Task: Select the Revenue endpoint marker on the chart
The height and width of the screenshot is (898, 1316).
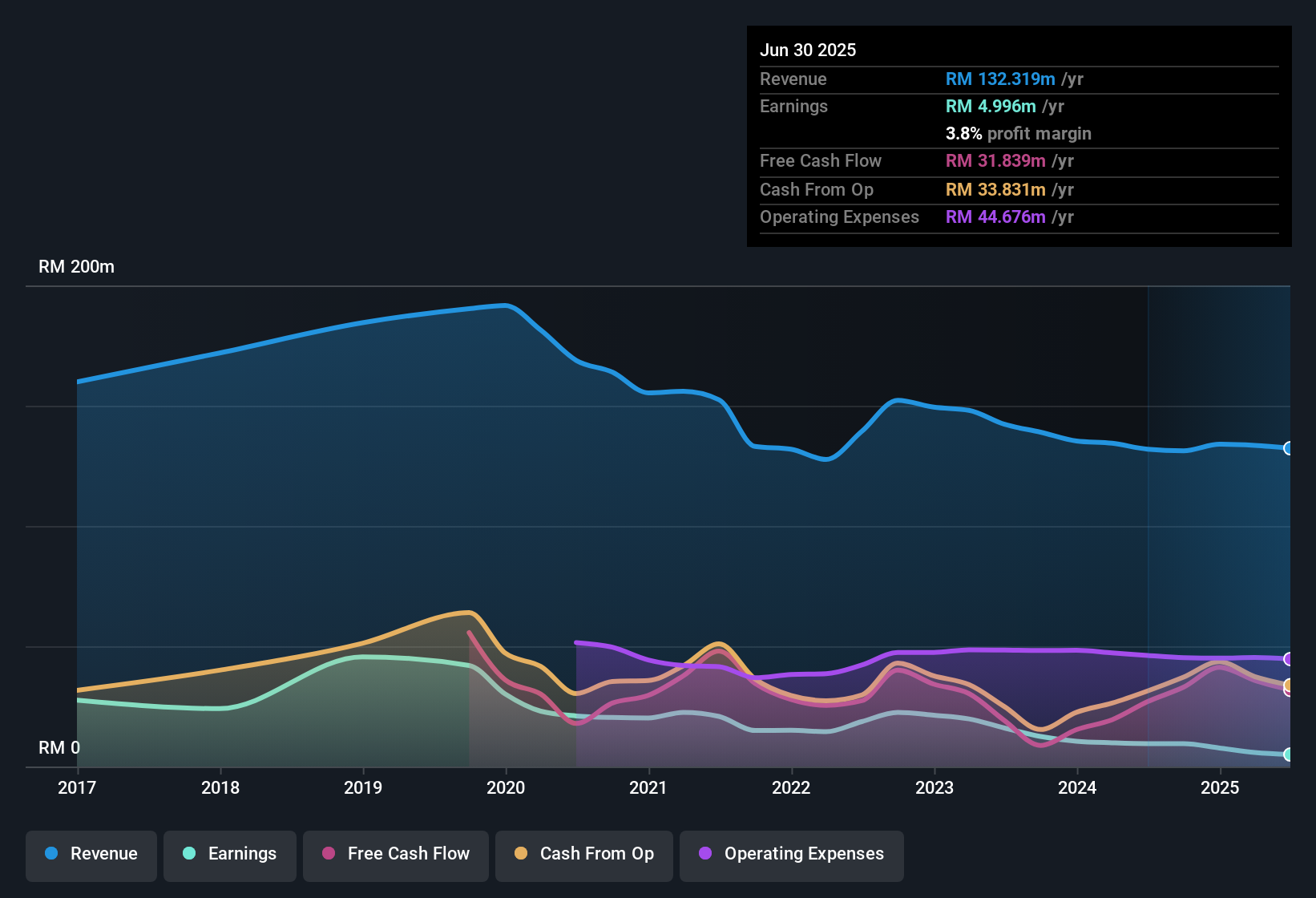Action: pyautogui.click(x=1288, y=447)
